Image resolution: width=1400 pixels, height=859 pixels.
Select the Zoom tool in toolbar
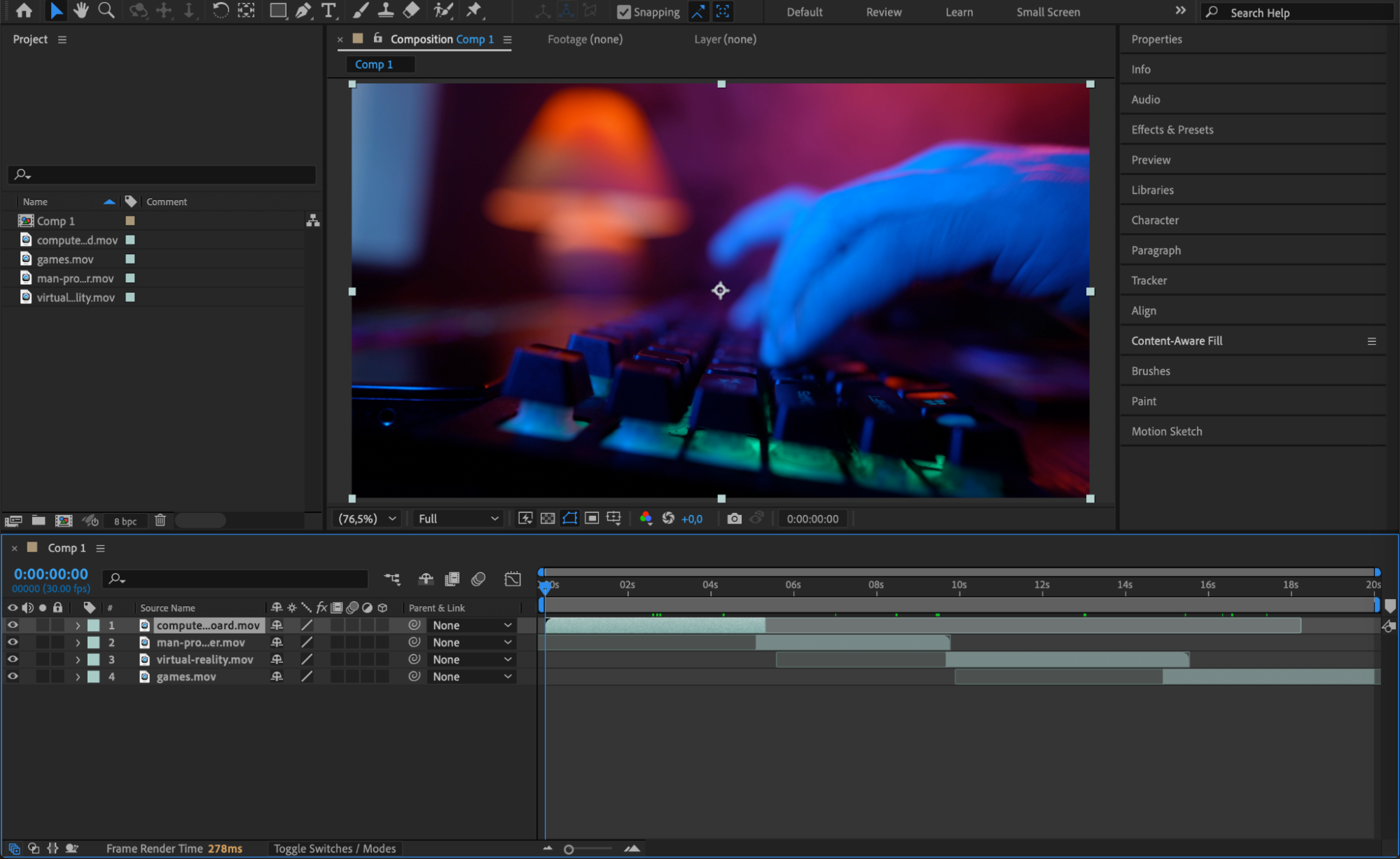click(106, 11)
